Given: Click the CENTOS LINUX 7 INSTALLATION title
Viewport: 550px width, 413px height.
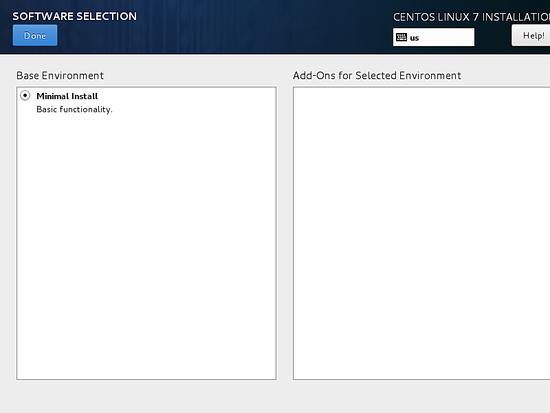Looking at the screenshot, I should click(471, 17).
